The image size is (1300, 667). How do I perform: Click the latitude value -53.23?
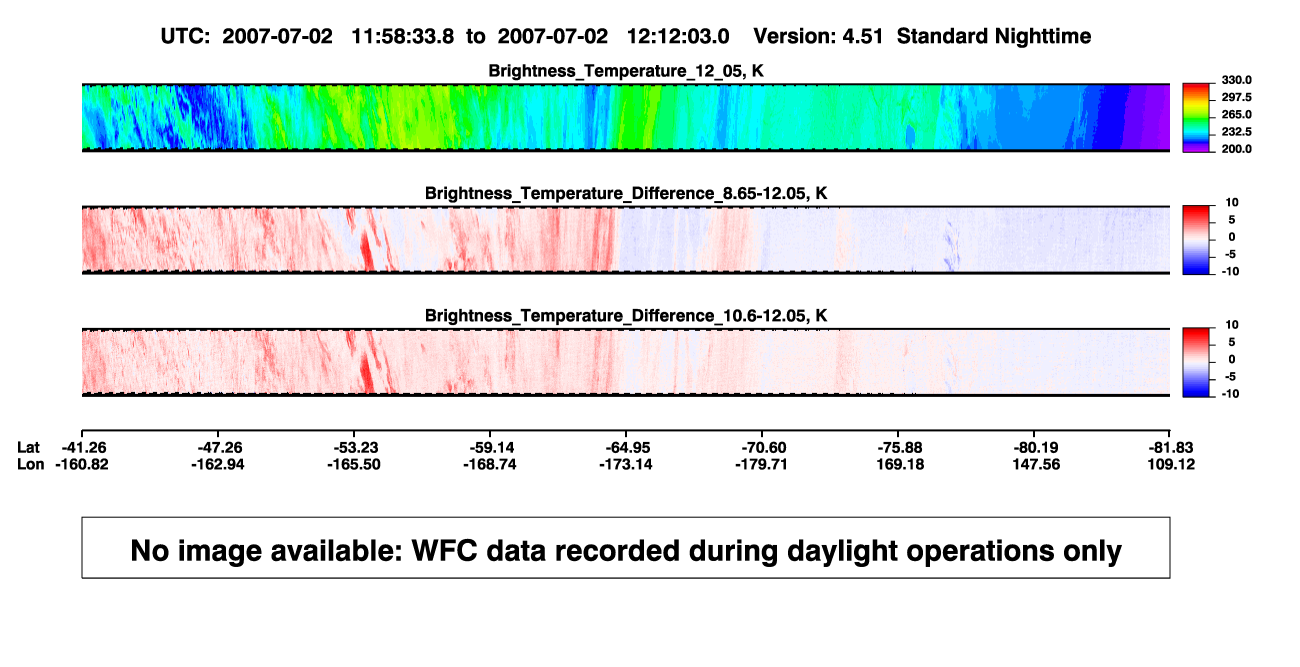tap(357, 447)
